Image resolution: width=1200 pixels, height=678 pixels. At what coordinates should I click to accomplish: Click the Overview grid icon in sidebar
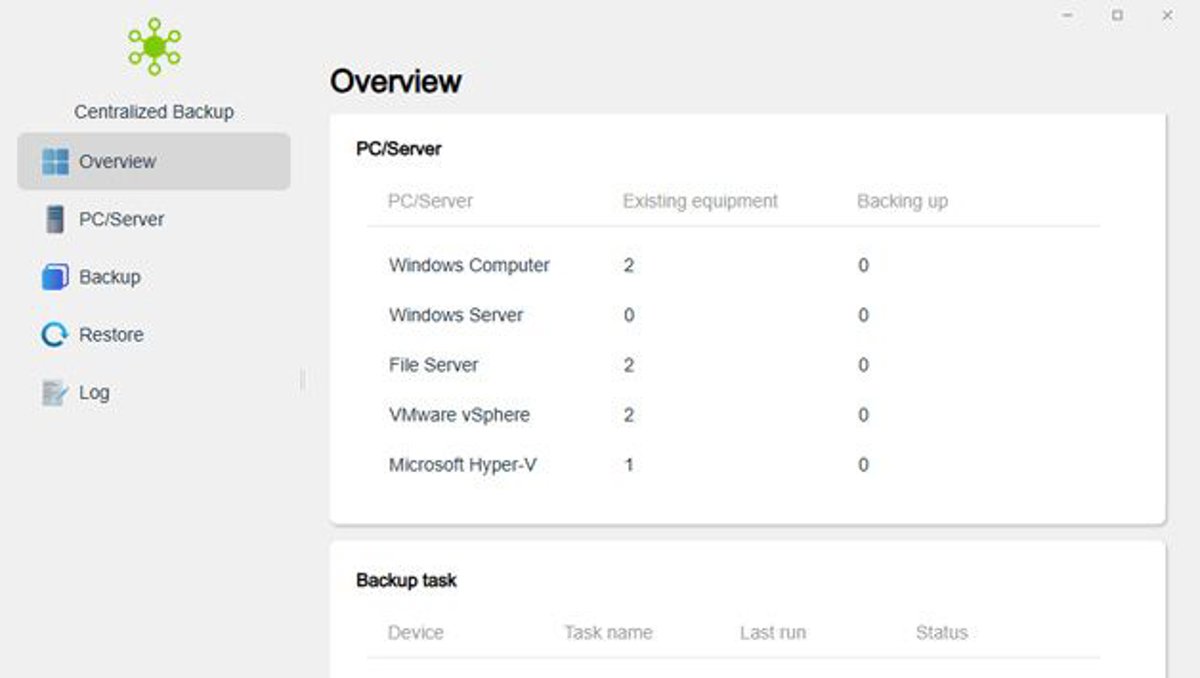tap(55, 162)
